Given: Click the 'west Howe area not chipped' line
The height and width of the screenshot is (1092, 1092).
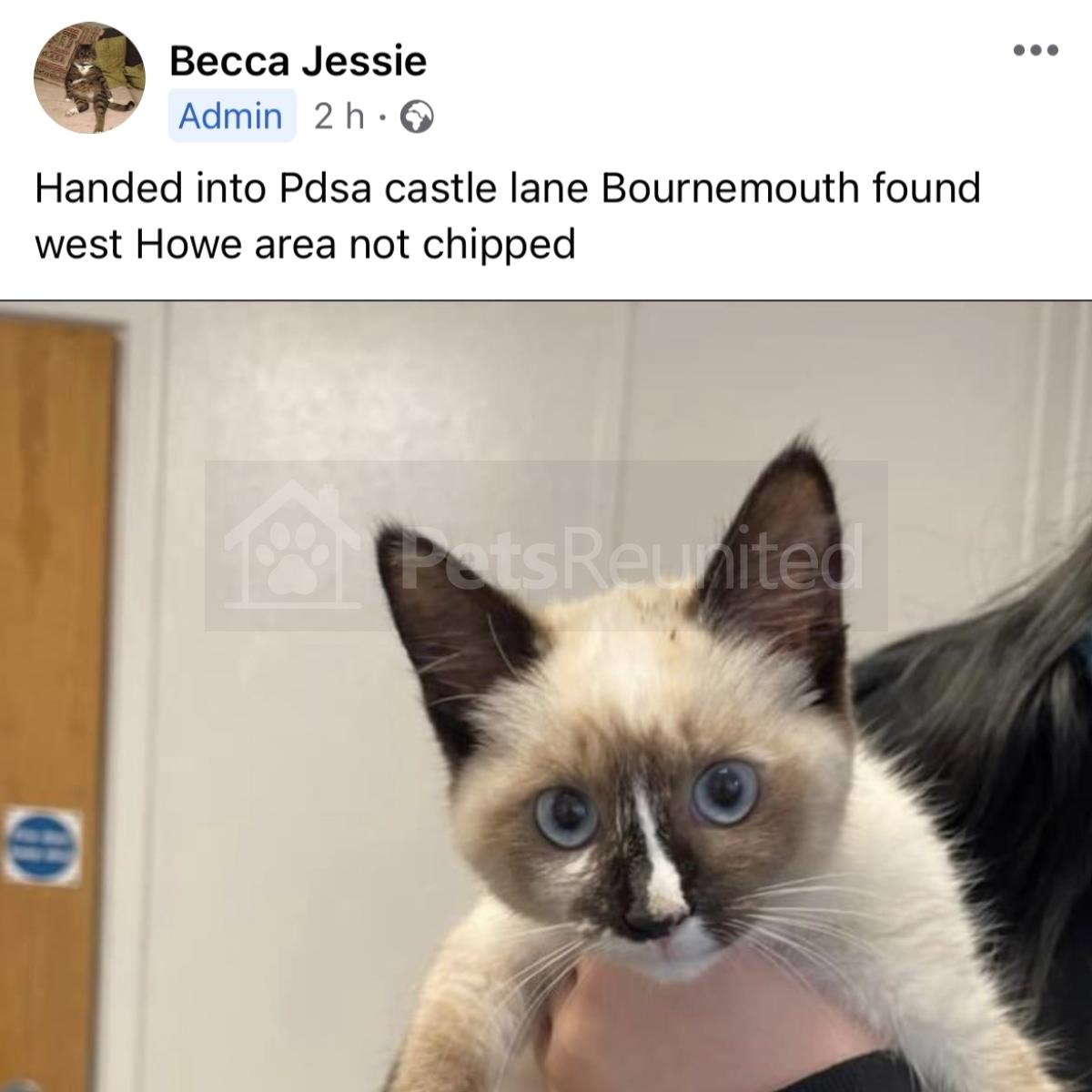Looking at the screenshot, I should (x=306, y=245).
